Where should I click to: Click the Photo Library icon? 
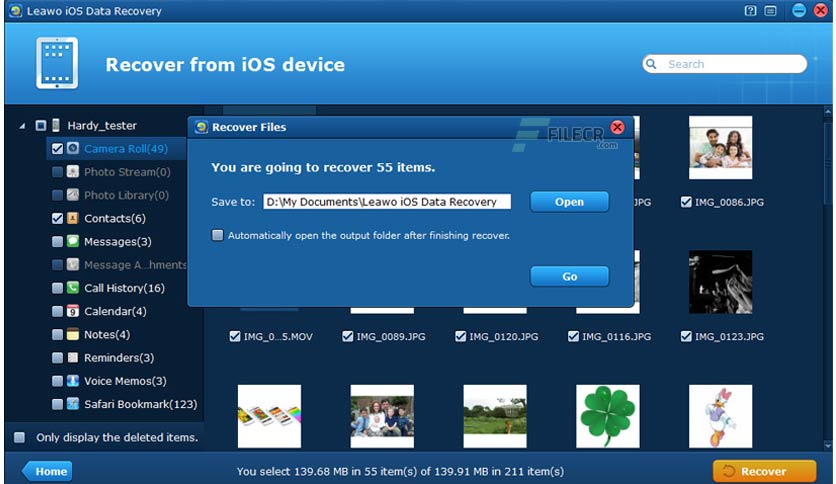[x=73, y=195]
